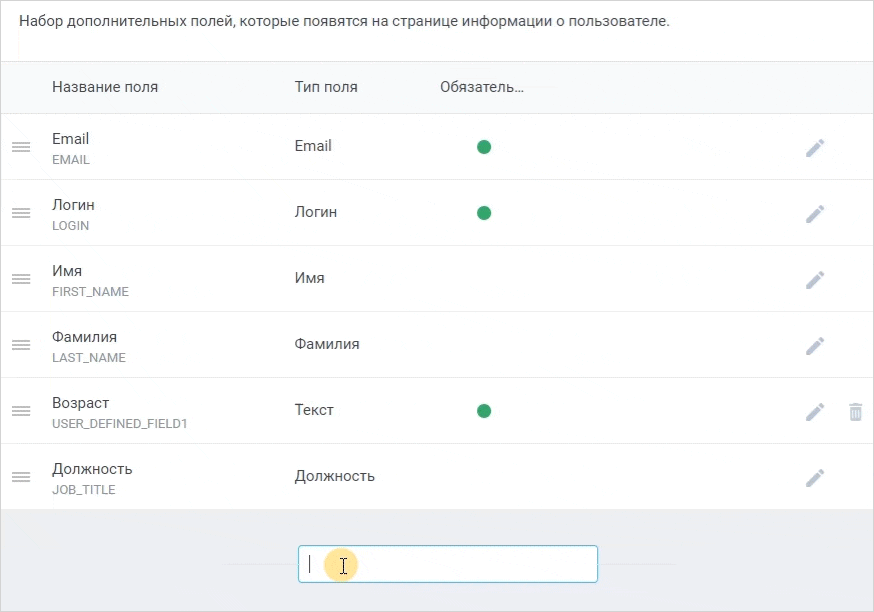
Task: Click the Название поля column header
Action: click(105, 87)
